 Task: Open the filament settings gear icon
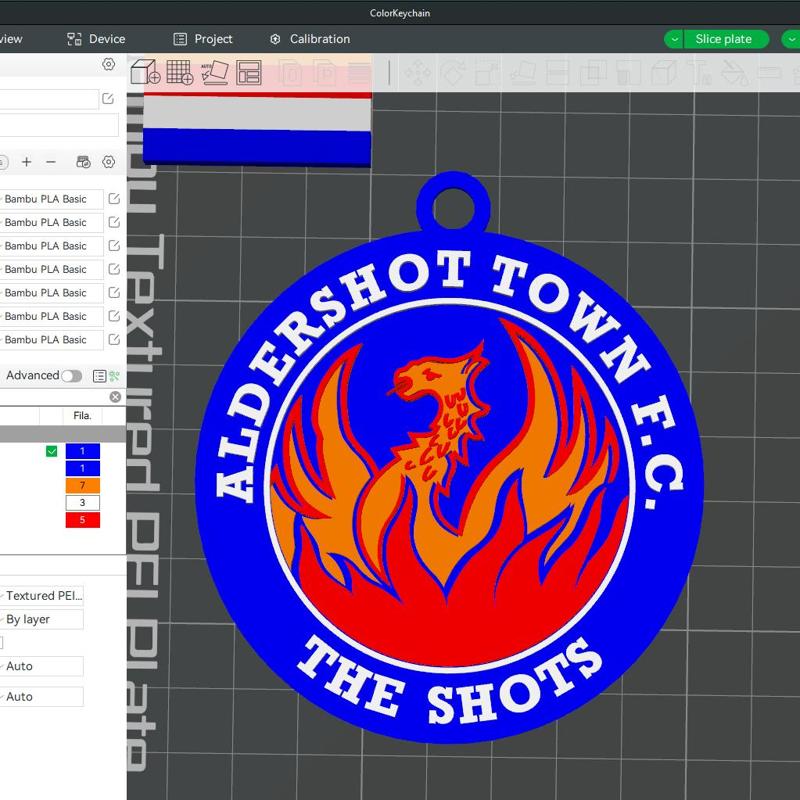pyautogui.click(x=108, y=162)
